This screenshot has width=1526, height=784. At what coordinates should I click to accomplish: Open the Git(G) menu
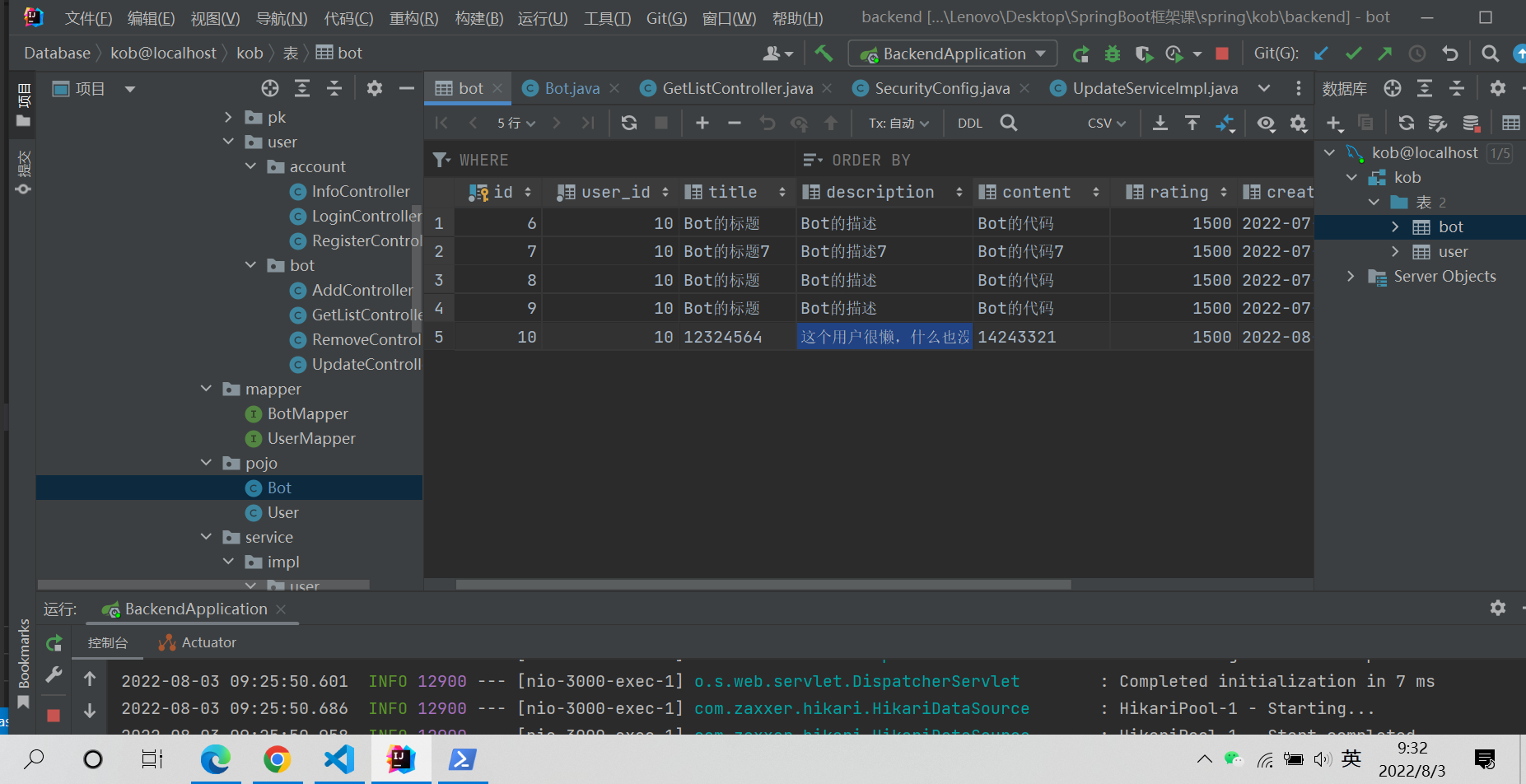coord(666,17)
